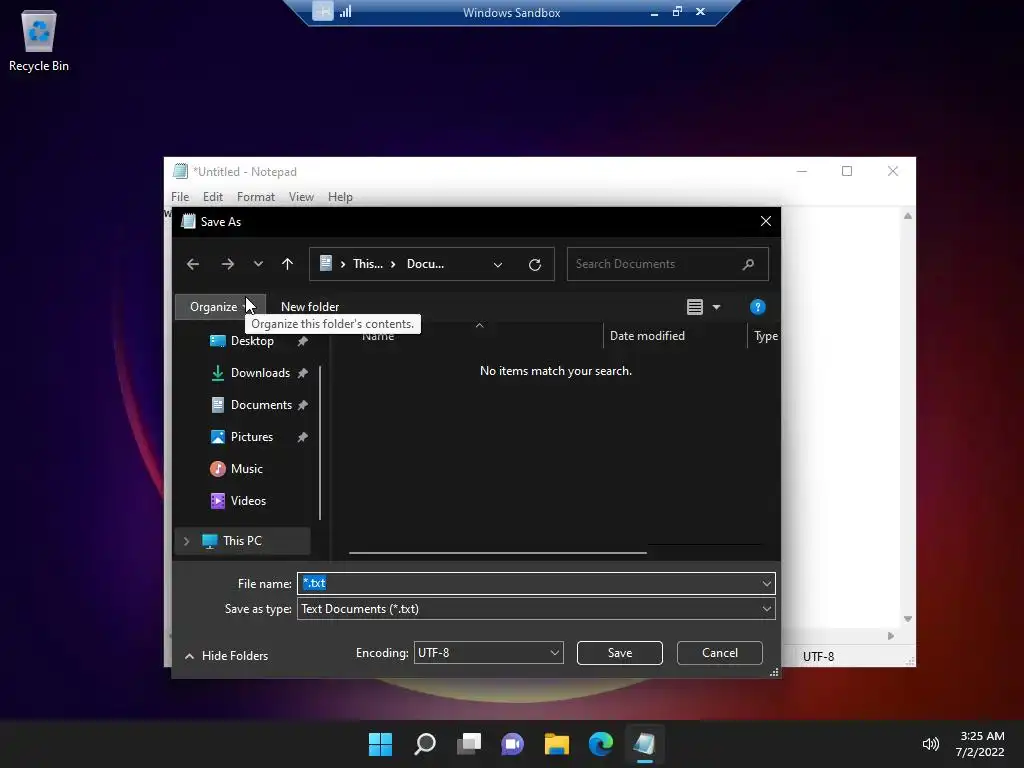1024x768 pixels.
Task: Select Music in navigation pane
Action: [x=246, y=469]
